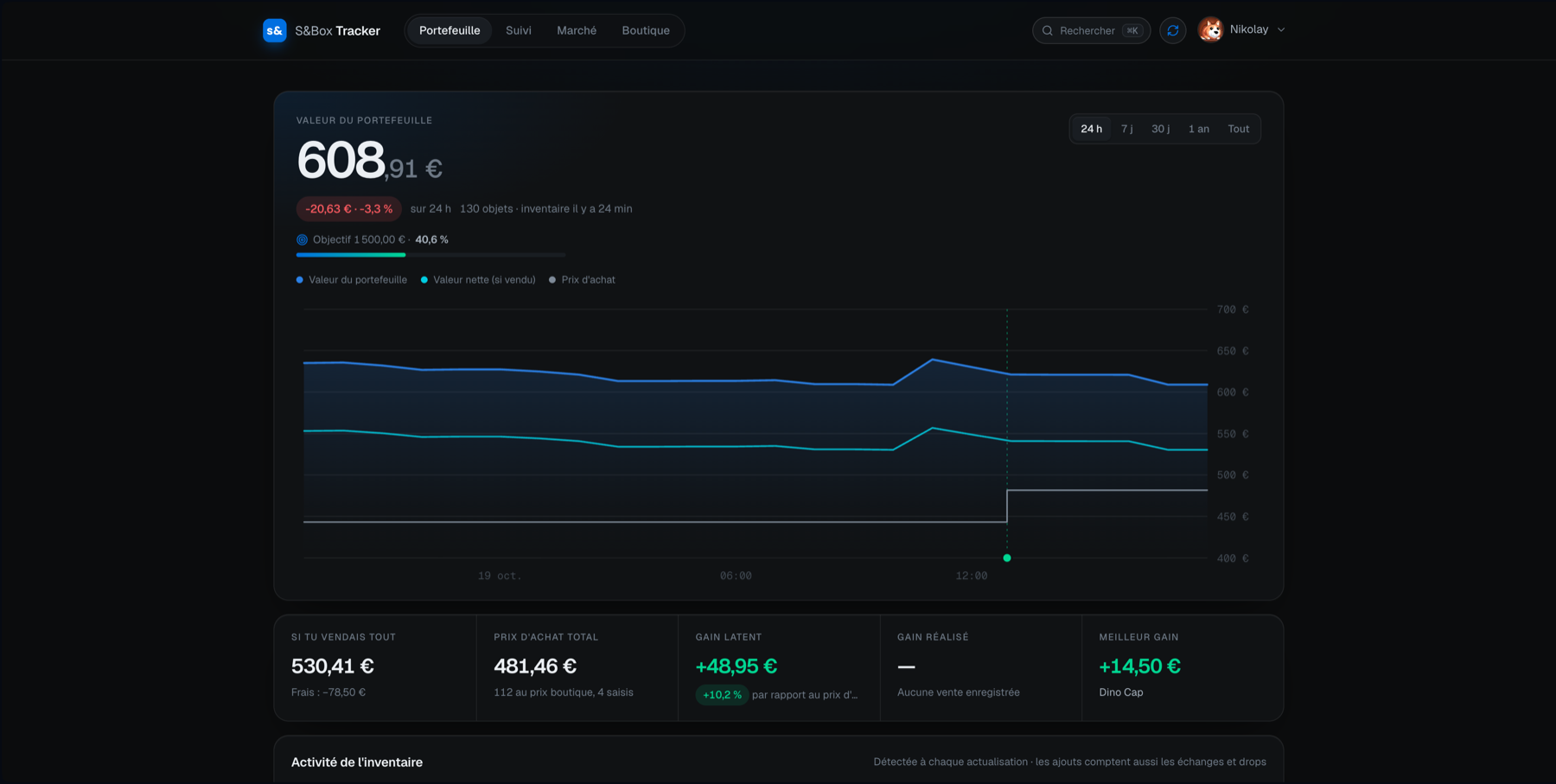Click the 608,91 € portfolio value
Screen dimensions: 1556x784
pos(370,161)
